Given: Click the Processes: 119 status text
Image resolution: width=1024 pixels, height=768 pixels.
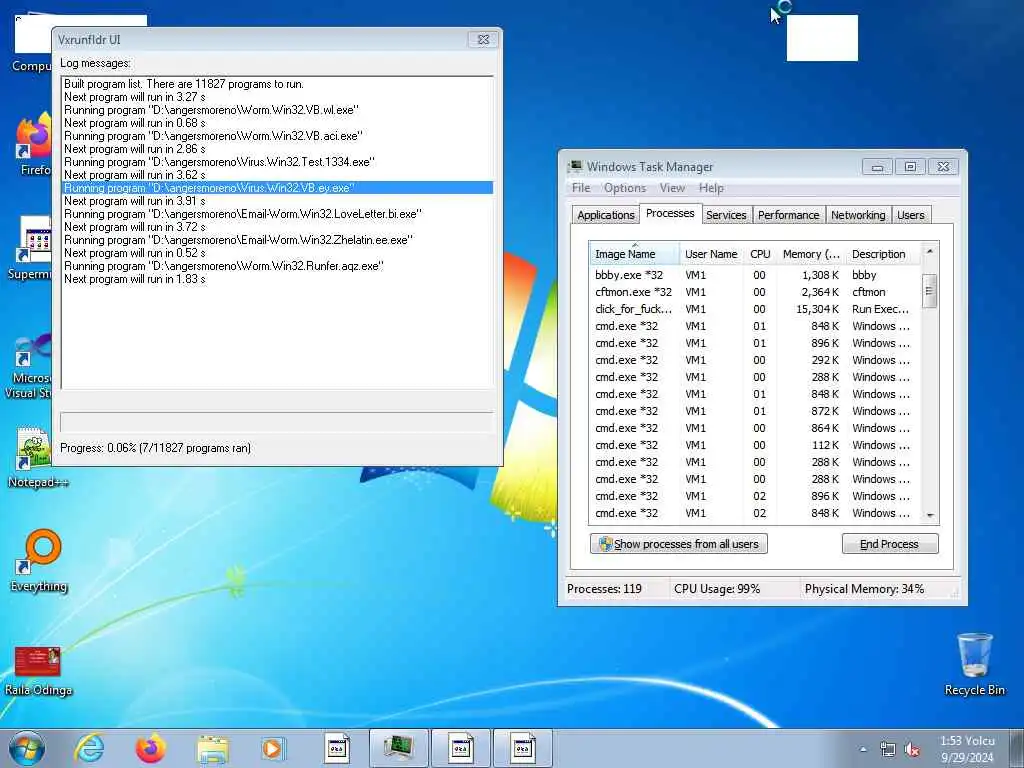Looking at the screenshot, I should click(x=604, y=589).
